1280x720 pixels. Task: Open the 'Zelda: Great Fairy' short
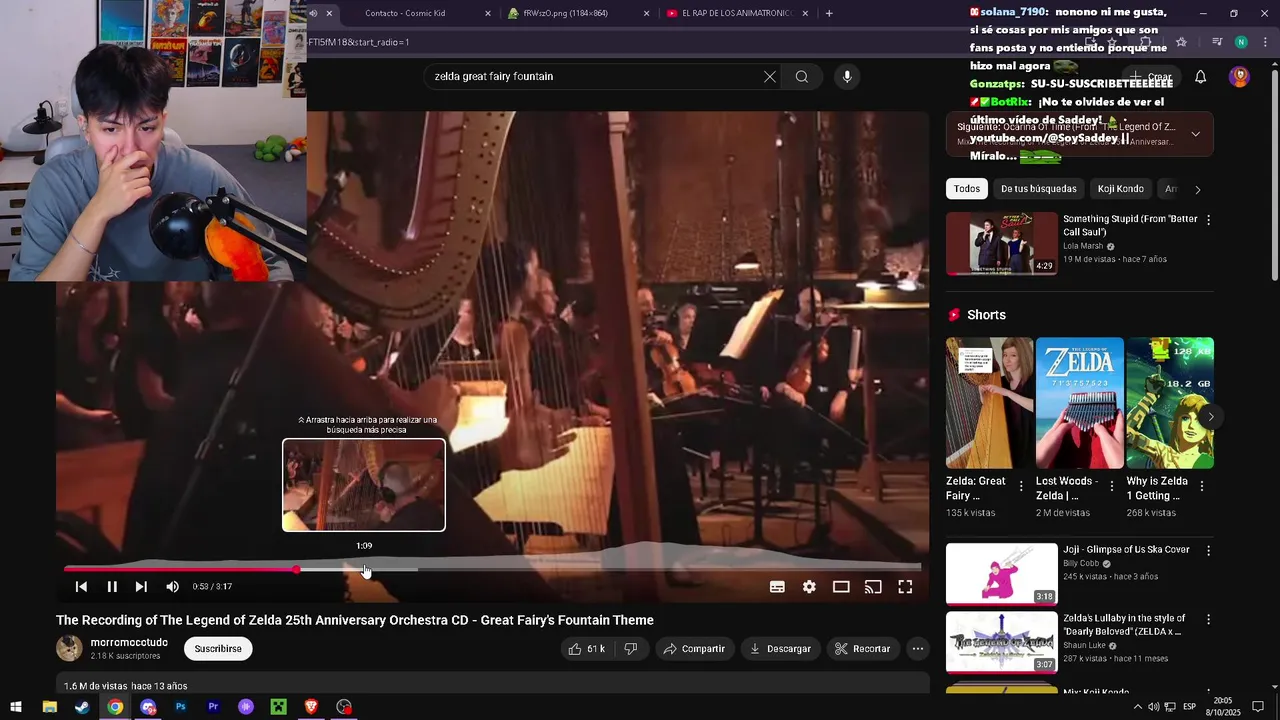point(990,403)
